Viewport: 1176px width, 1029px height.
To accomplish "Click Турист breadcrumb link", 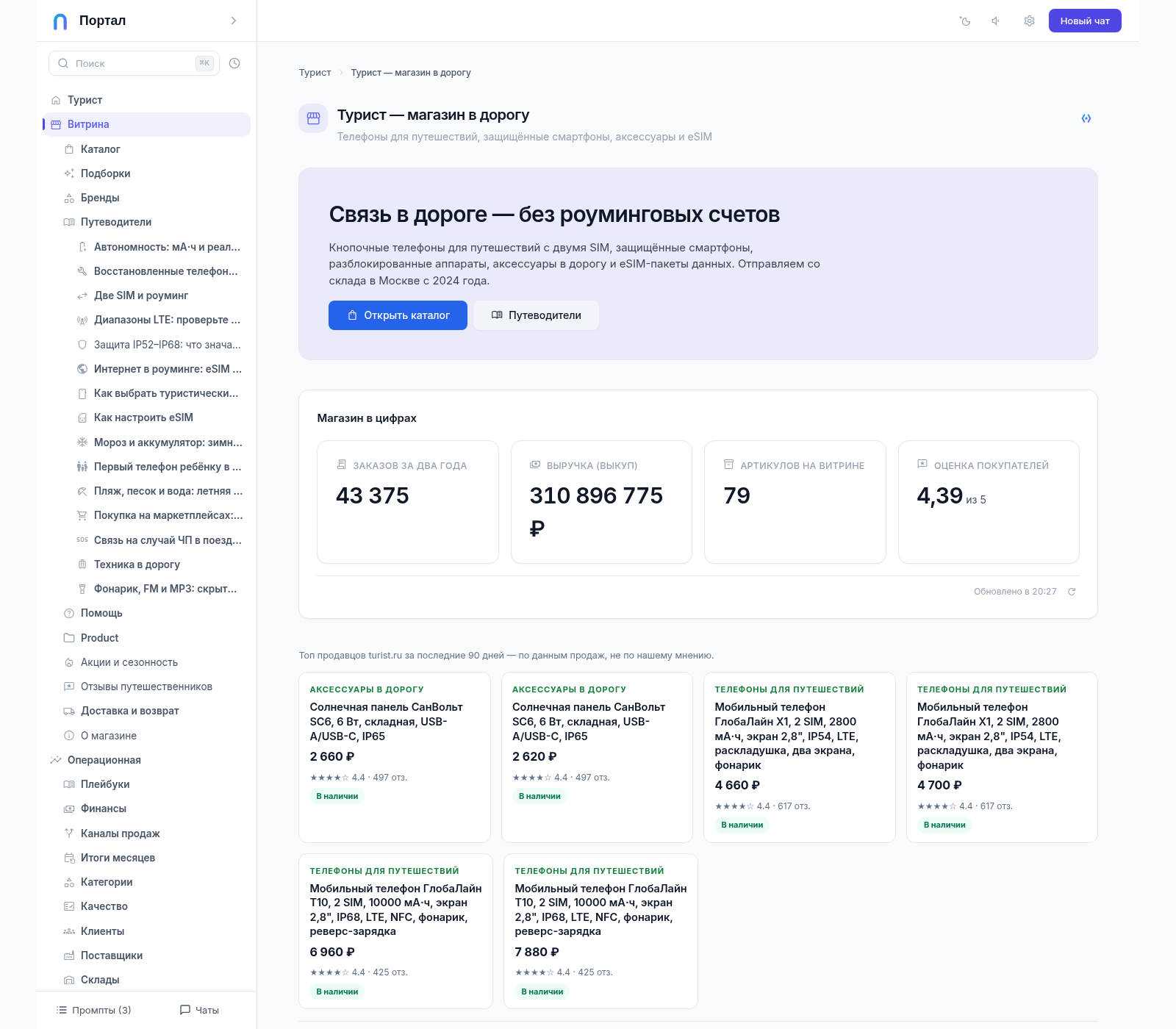I will click(315, 73).
